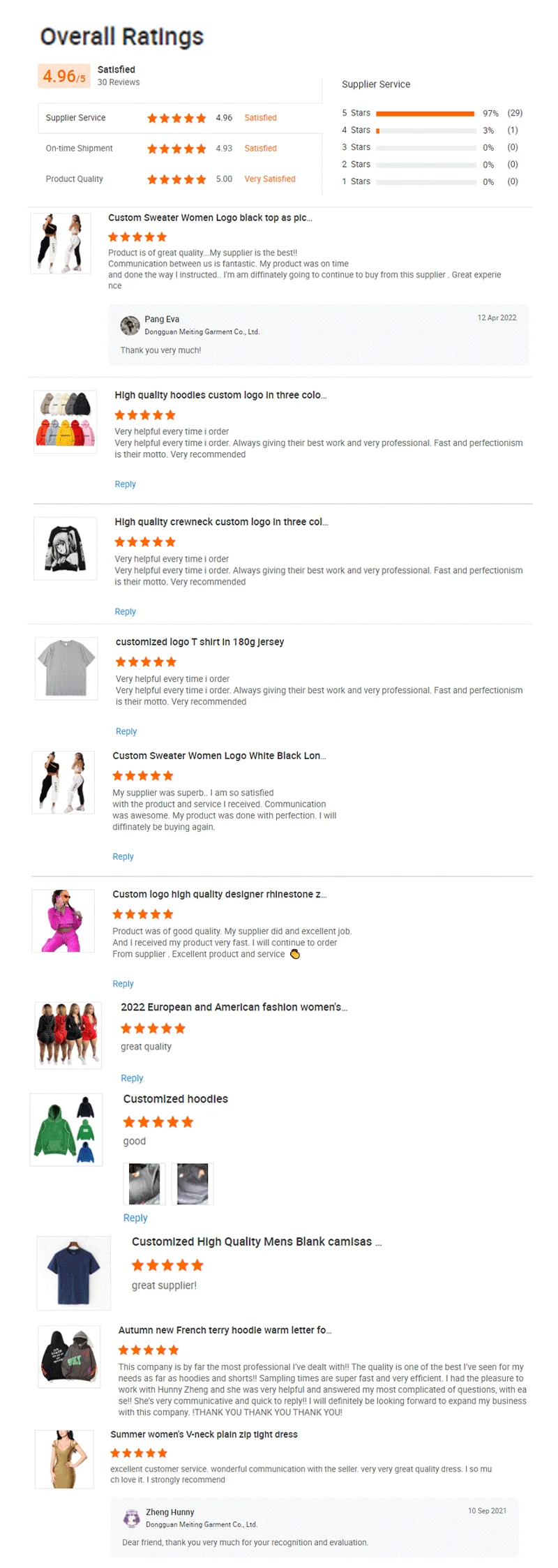This screenshot has height=1568, width=558.
Task: Click the 4 Stars rating bar
Action: [425, 130]
